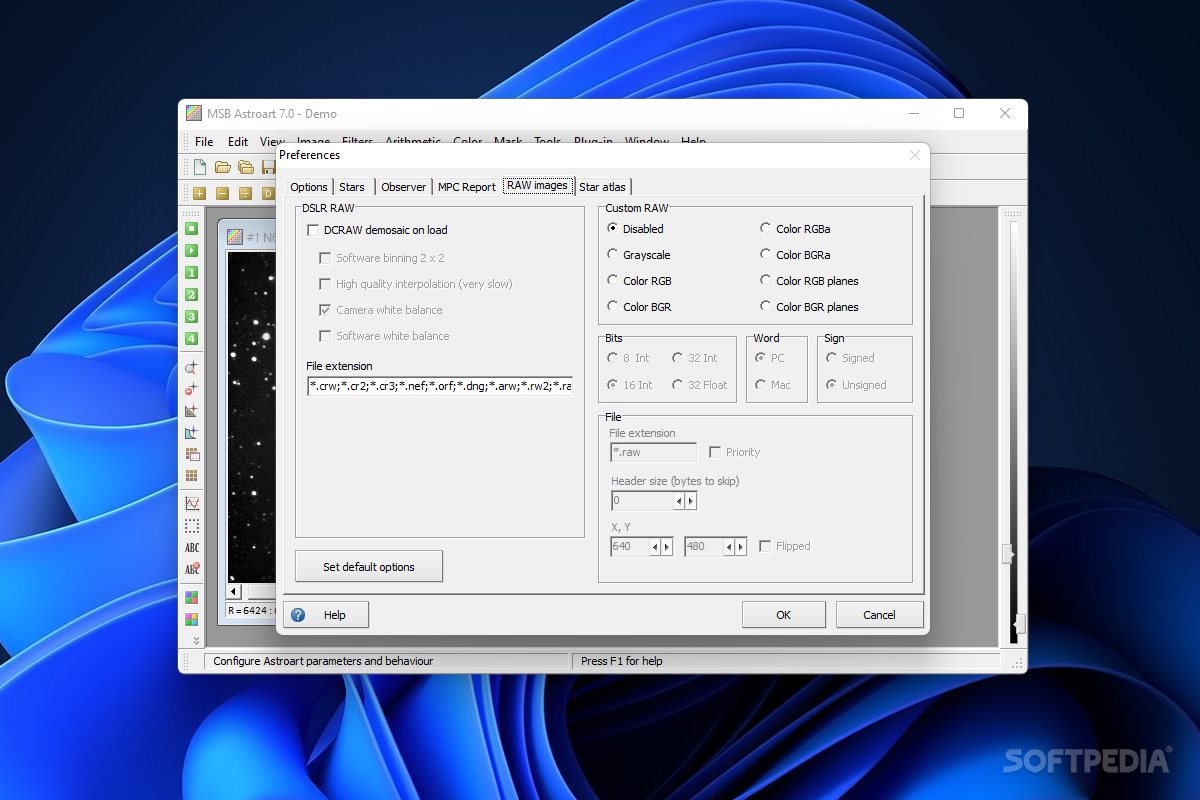1200x800 pixels.
Task: Click the profile graph curve icon
Action: tap(191, 504)
